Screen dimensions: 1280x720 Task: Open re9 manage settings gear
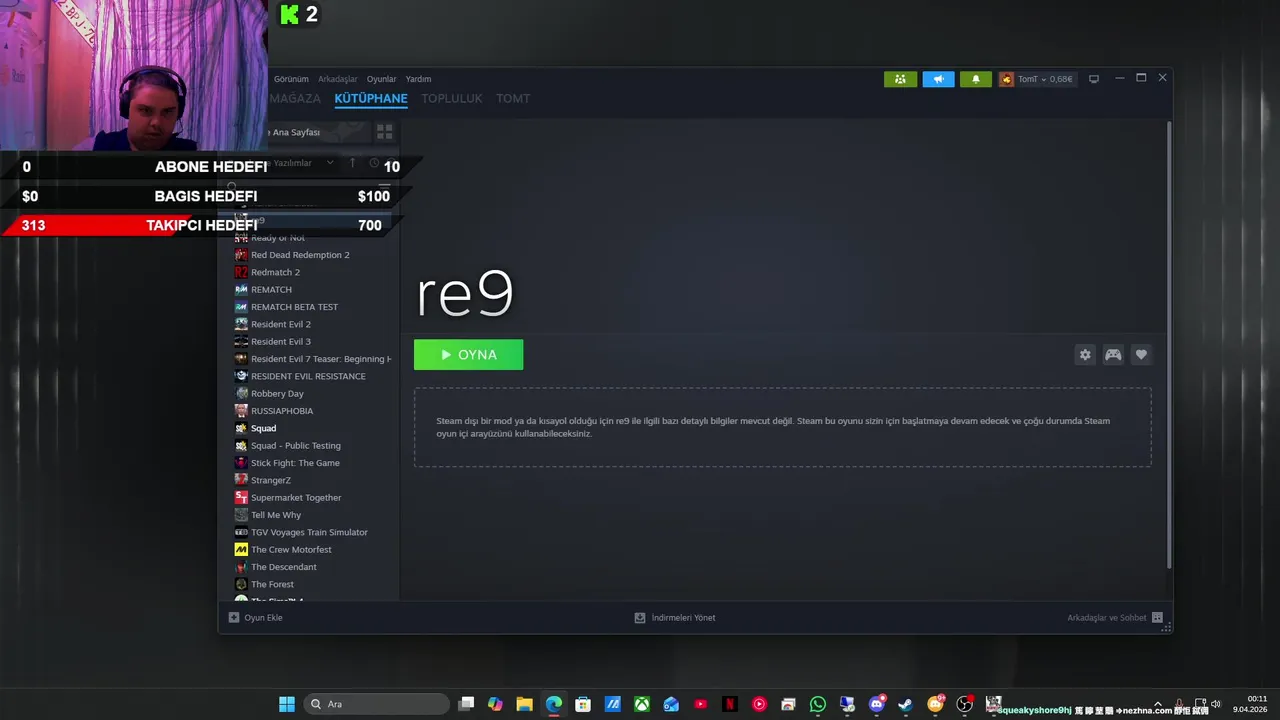coord(1085,354)
